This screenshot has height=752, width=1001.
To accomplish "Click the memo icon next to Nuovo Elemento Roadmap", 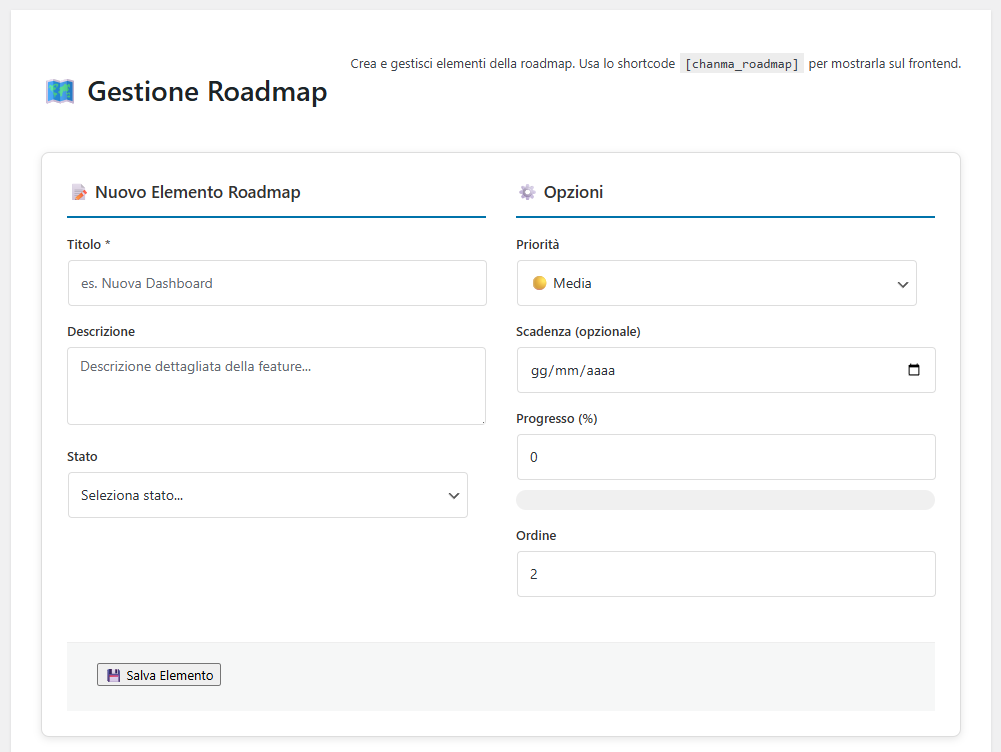I will tap(79, 191).
